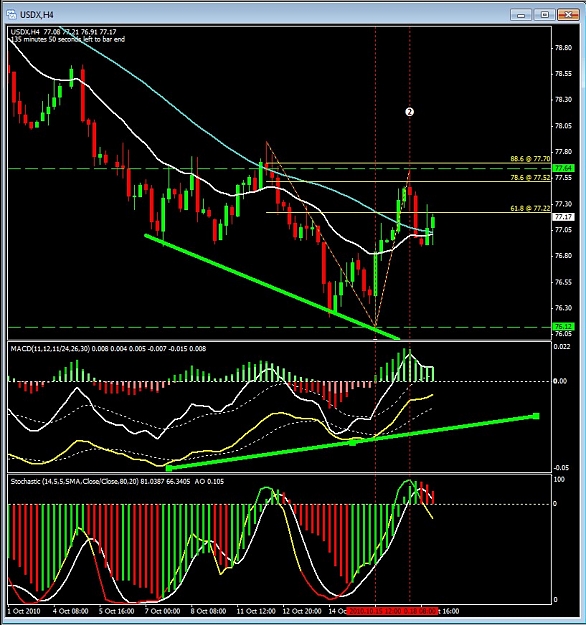The image size is (586, 625).
Task: Maximize the USDX,H4 chart window
Action: pos(544,15)
